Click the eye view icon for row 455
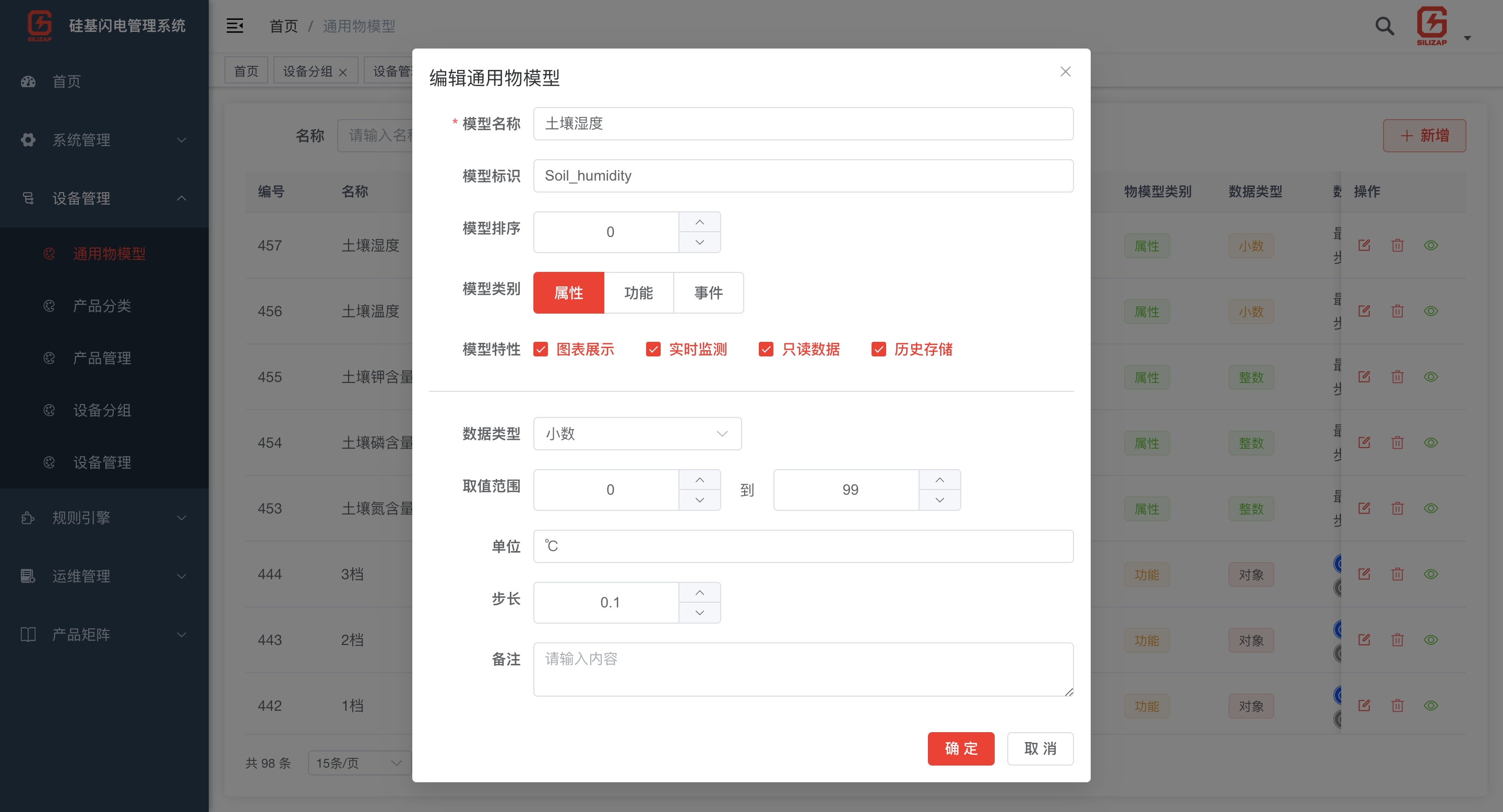1503x812 pixels. pyautogui.click(x=1431, y=376)
